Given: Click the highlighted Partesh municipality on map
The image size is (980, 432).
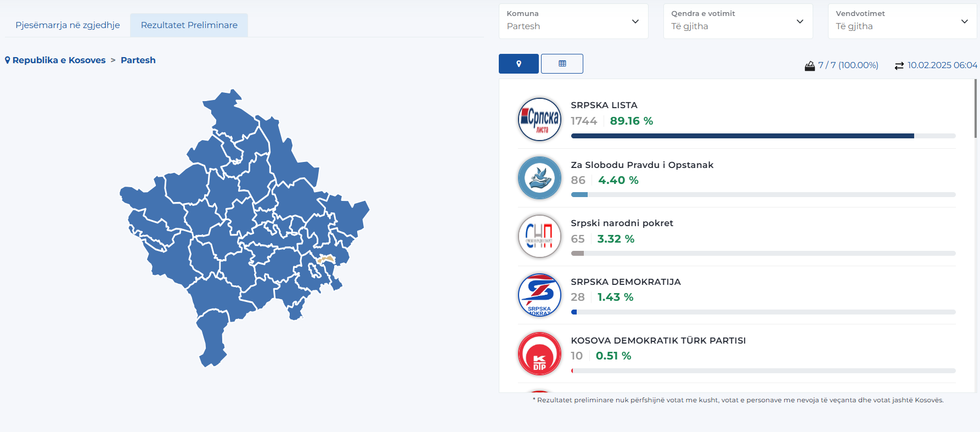Looking at the screenshot, I should click(x=325, y=260).
